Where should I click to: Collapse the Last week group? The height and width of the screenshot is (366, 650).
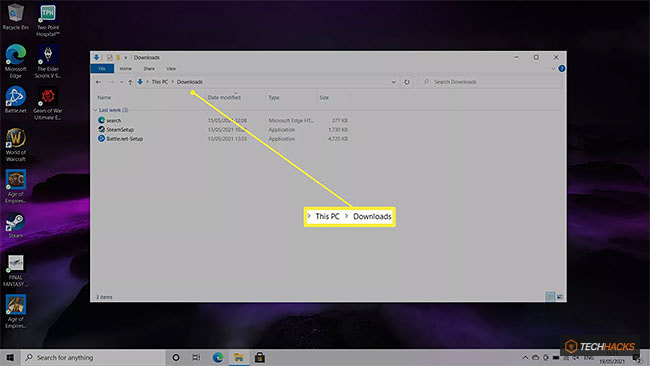tap(95, 110)
